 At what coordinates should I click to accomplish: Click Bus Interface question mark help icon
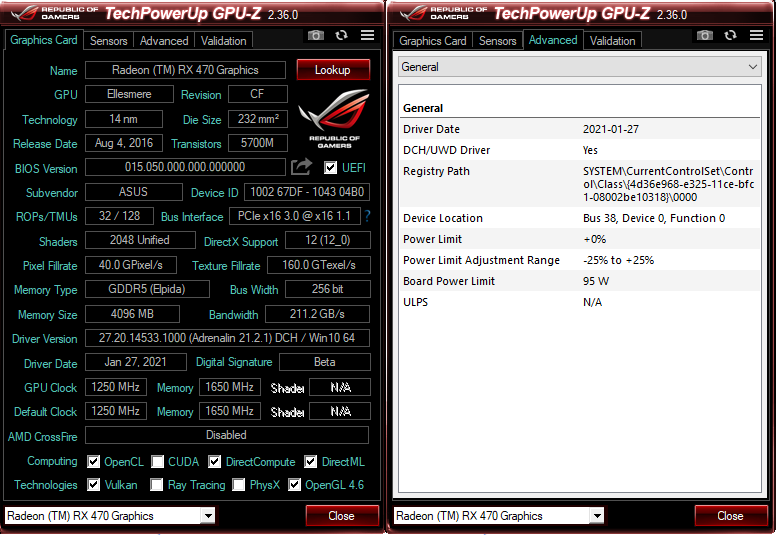pos(367,216)
